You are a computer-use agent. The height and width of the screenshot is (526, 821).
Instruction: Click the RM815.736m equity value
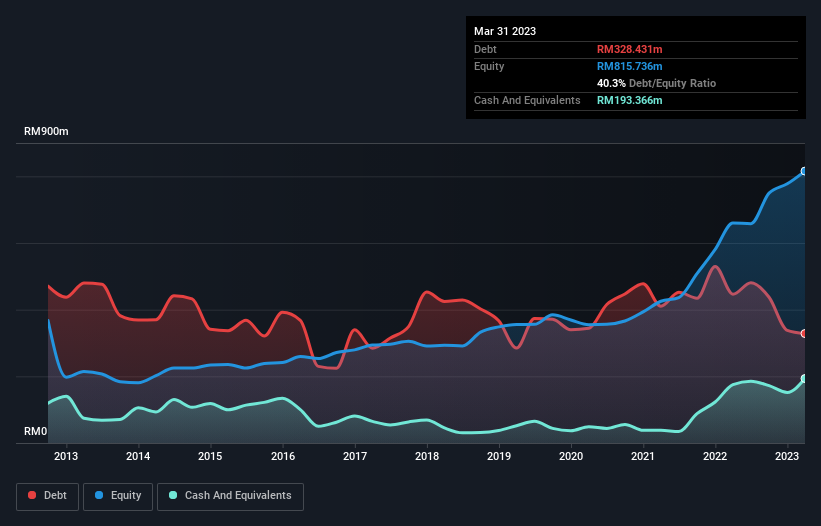629,66
